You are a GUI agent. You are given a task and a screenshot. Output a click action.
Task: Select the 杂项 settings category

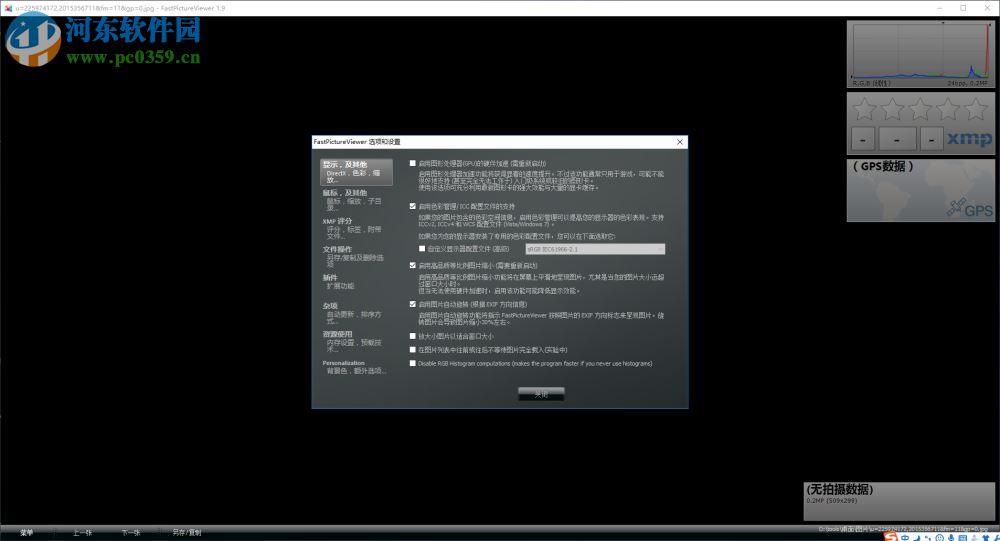tap(356, 313)
